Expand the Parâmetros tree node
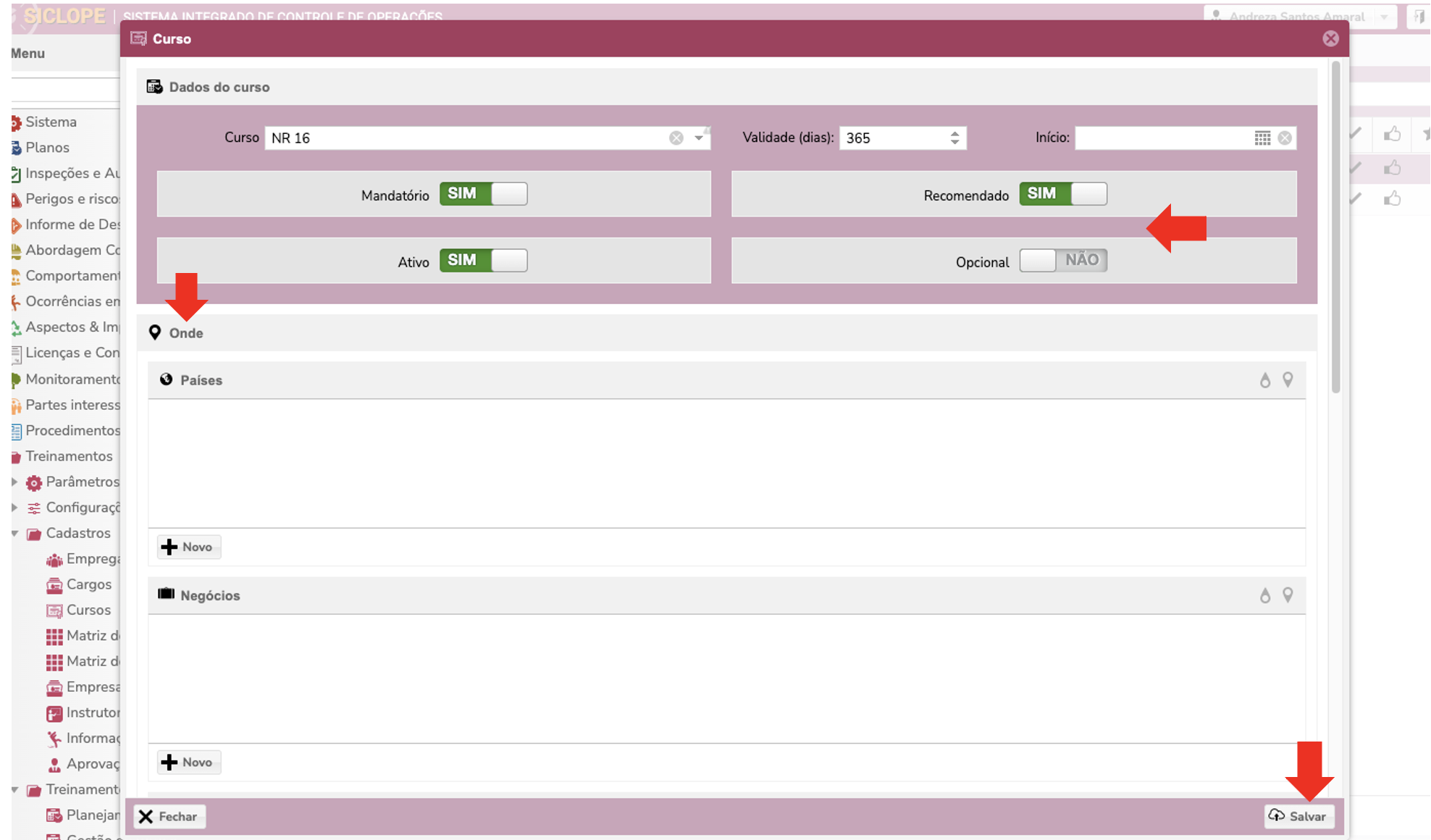1431x840 pixels. pos(14,482)
